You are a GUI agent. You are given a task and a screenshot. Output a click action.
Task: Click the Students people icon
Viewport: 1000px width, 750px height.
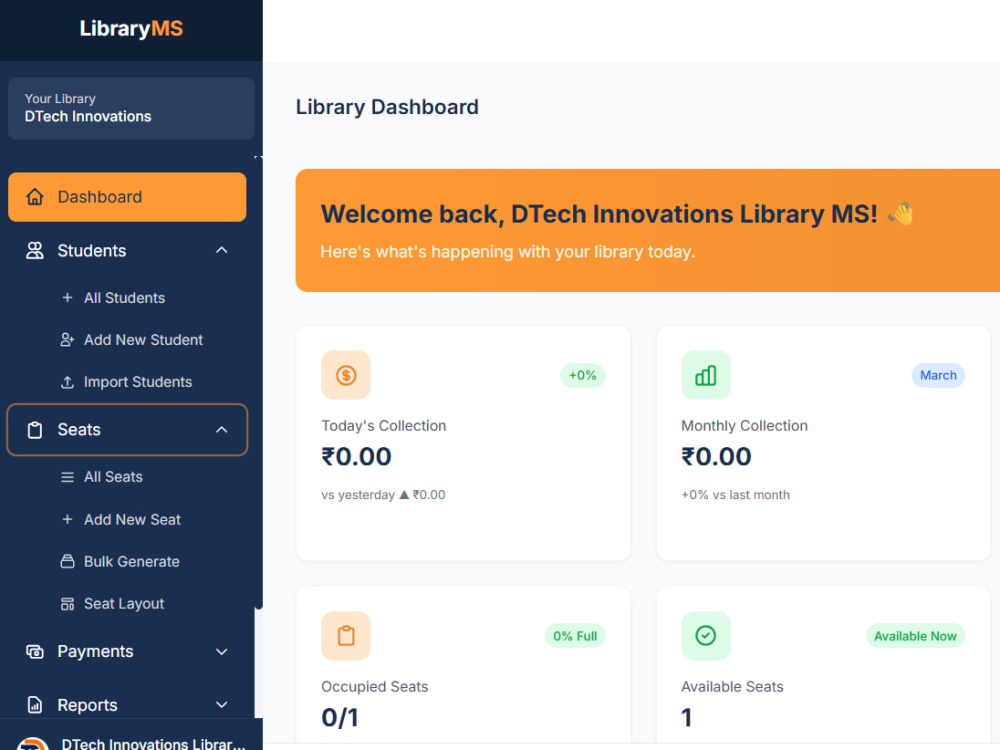[x=35, y=251]
